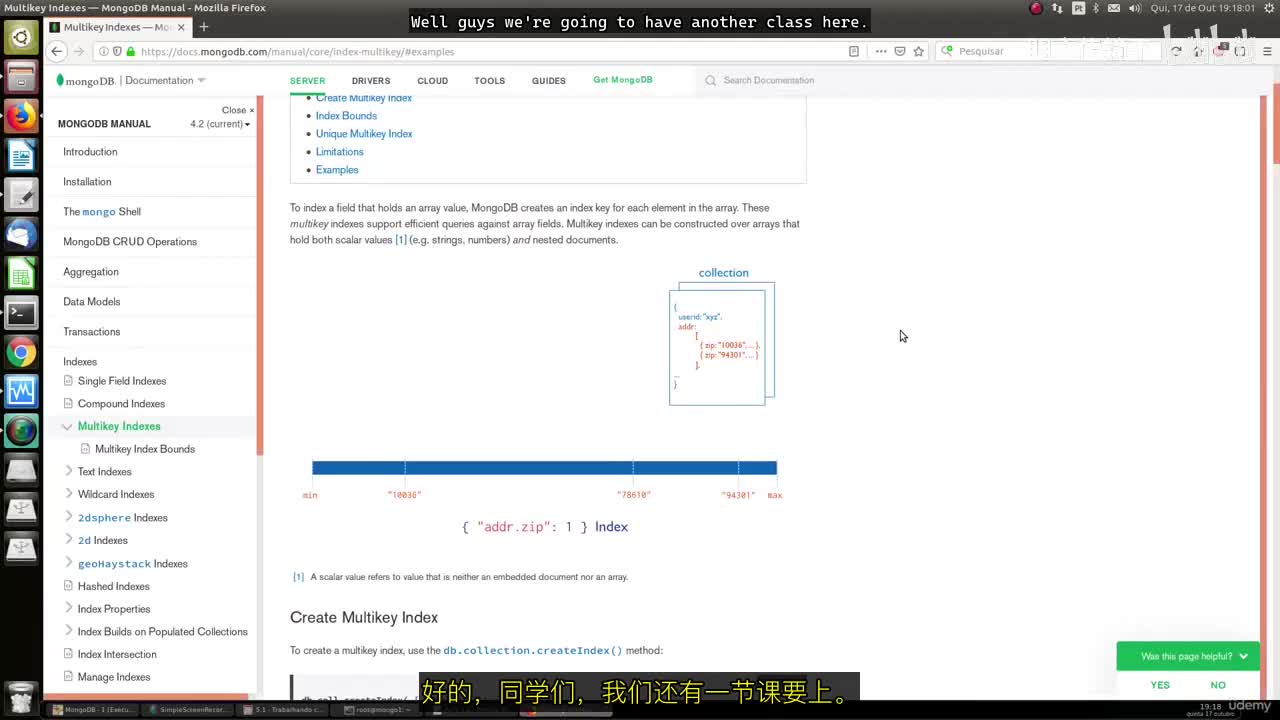Bookmark this page with the star icon
The image size is (1280, 720).
(918, 51)
